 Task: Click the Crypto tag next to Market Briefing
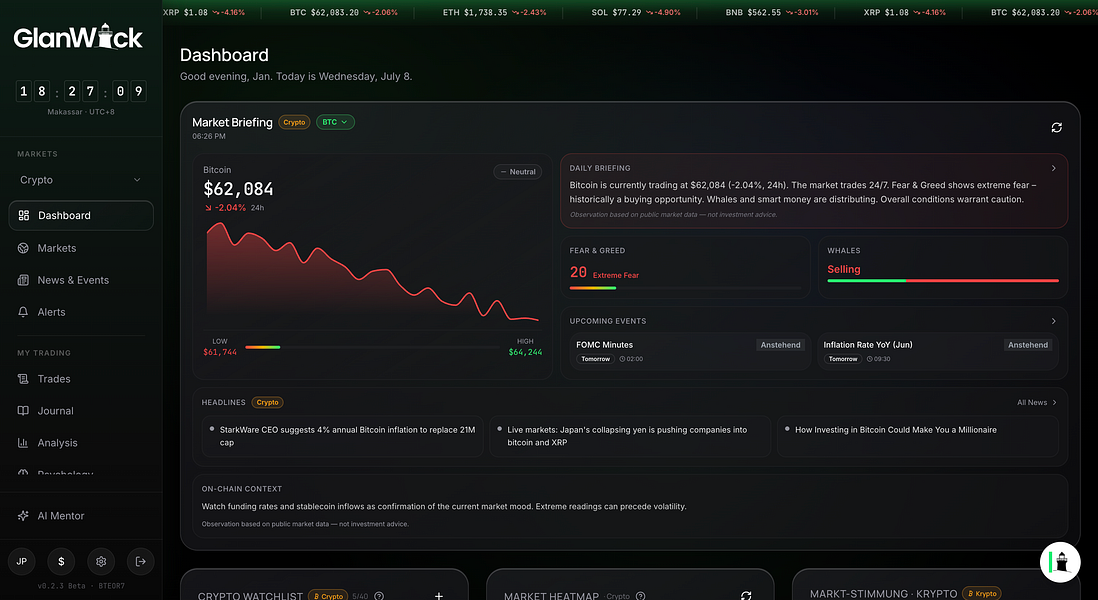294,123
